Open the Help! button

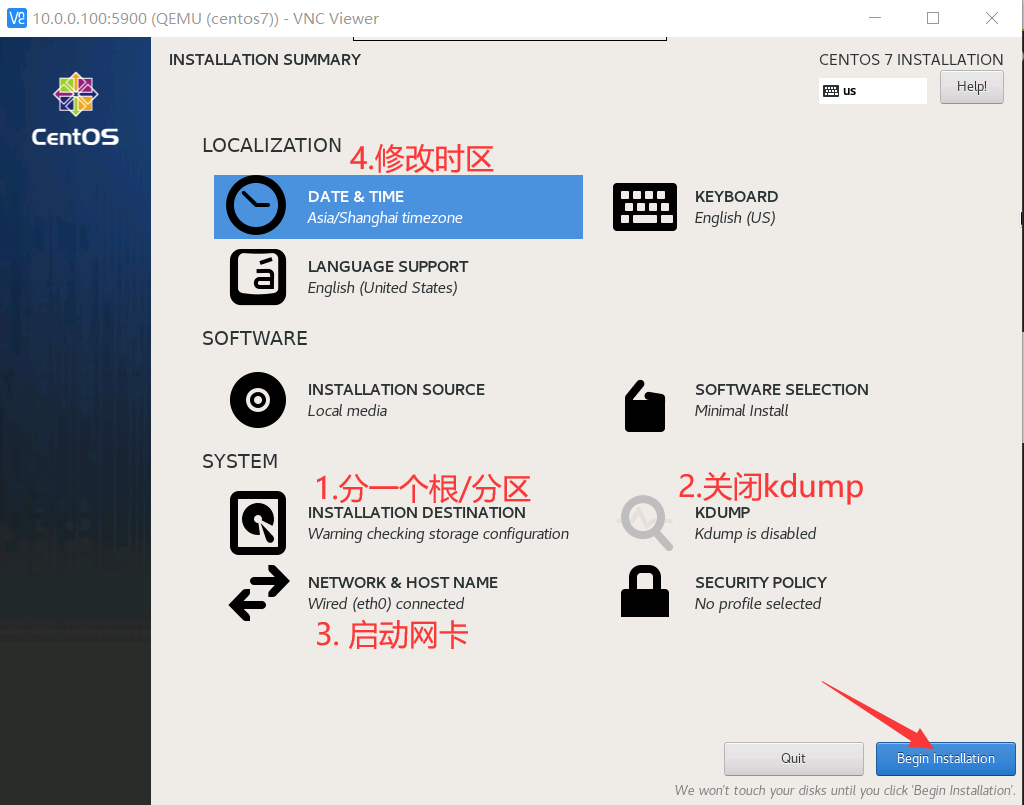coord(972,87)
